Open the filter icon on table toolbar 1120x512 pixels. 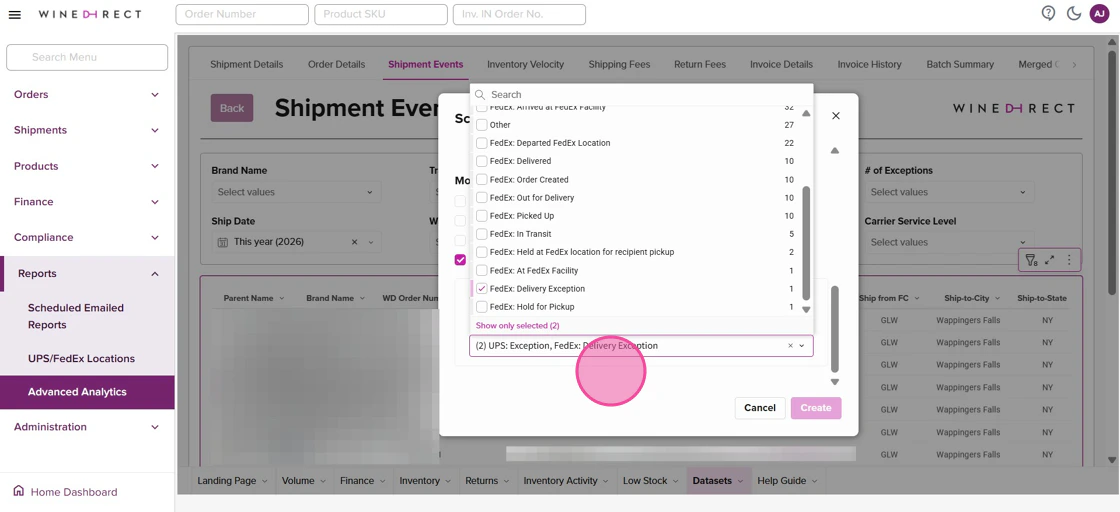click(x=1031, y=261)
